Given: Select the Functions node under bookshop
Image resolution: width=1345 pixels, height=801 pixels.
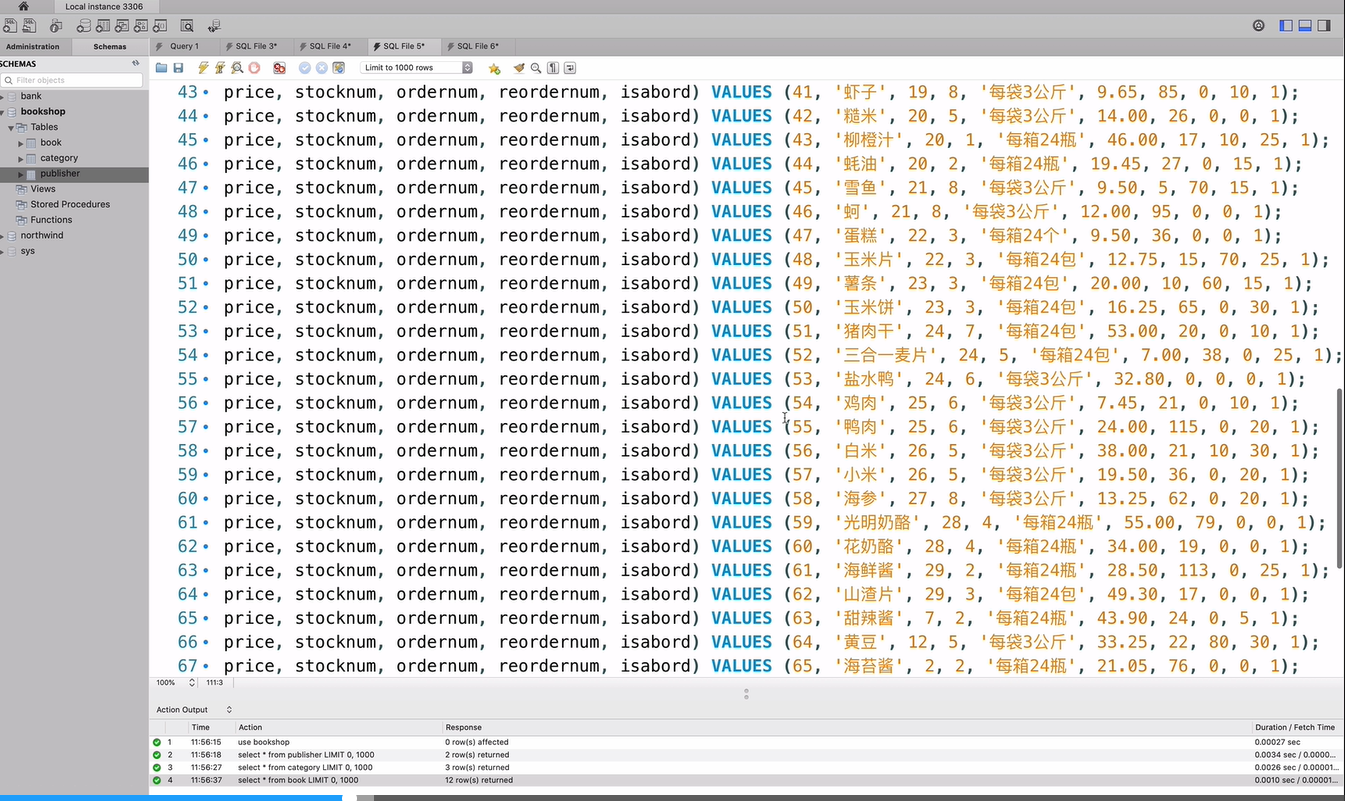Looking at the screenshot, I should [51, 220].
